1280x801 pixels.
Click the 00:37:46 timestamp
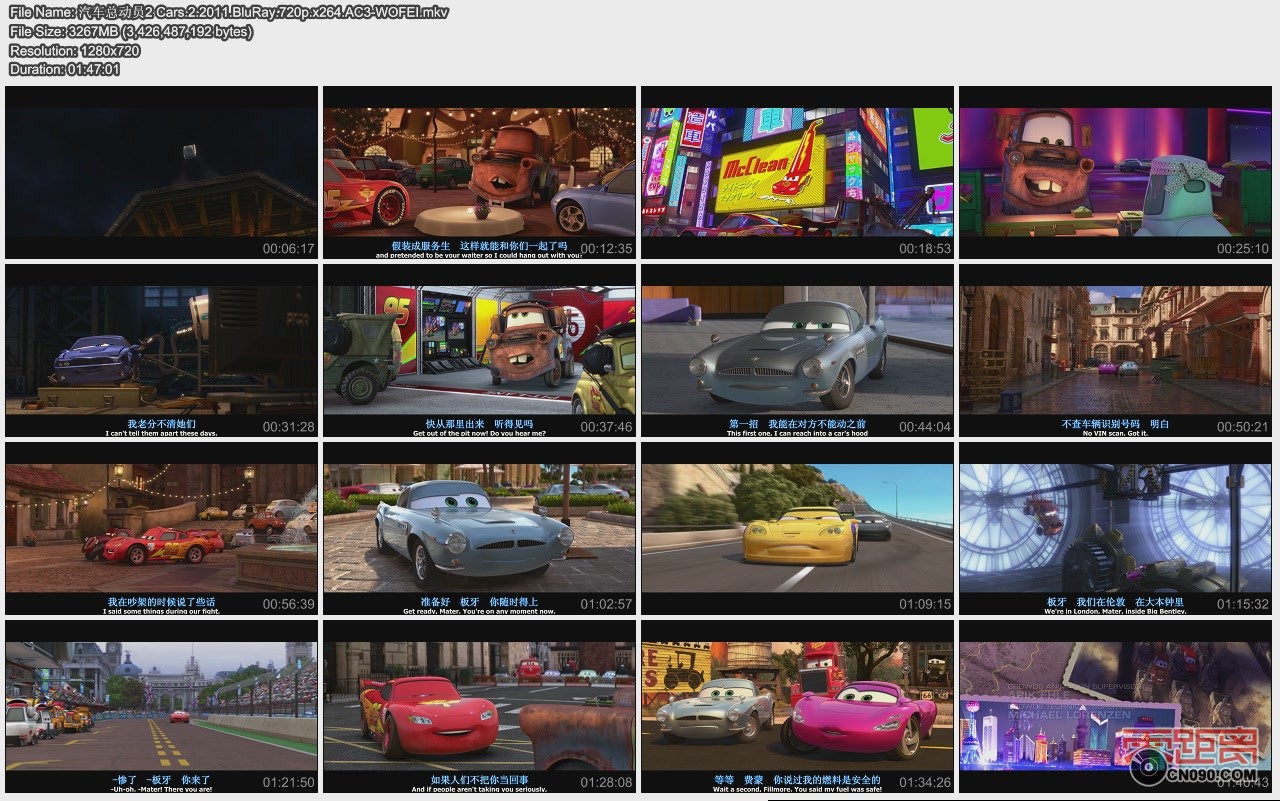pos(607,427)
